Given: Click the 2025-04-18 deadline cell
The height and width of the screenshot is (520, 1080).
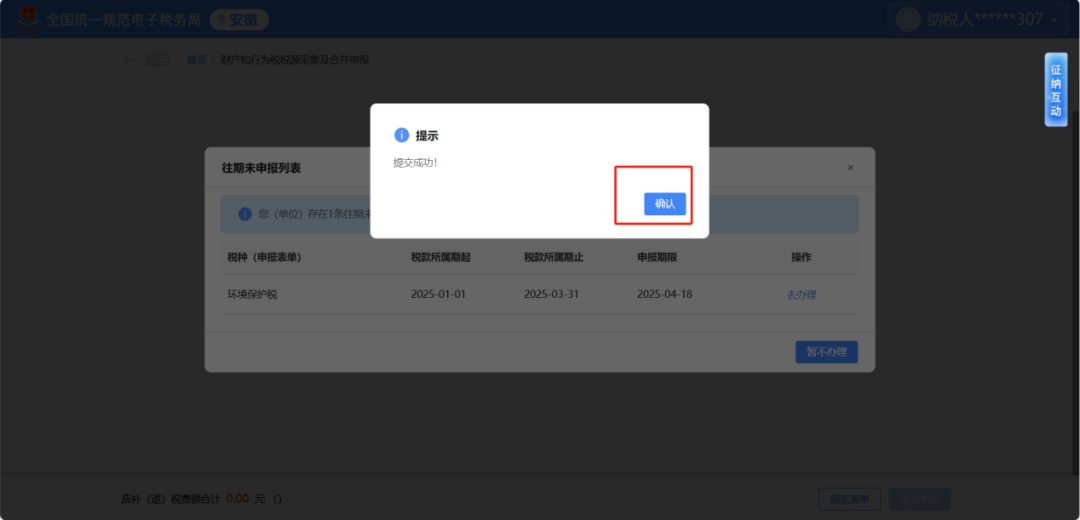Looking at the screenshot, I should (665, 294).
